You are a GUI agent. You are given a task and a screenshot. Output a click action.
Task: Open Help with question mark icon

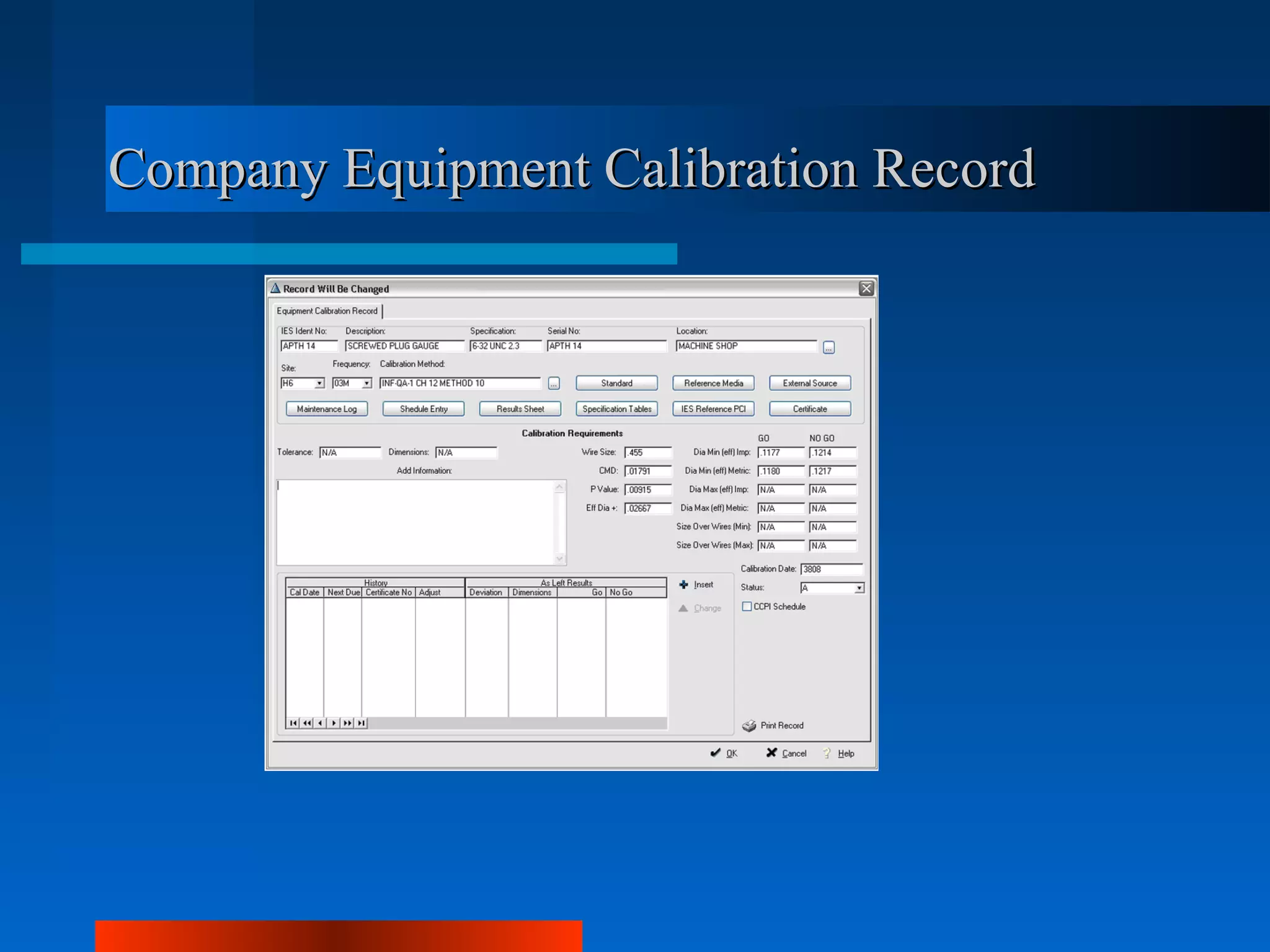tap(838, 753)
